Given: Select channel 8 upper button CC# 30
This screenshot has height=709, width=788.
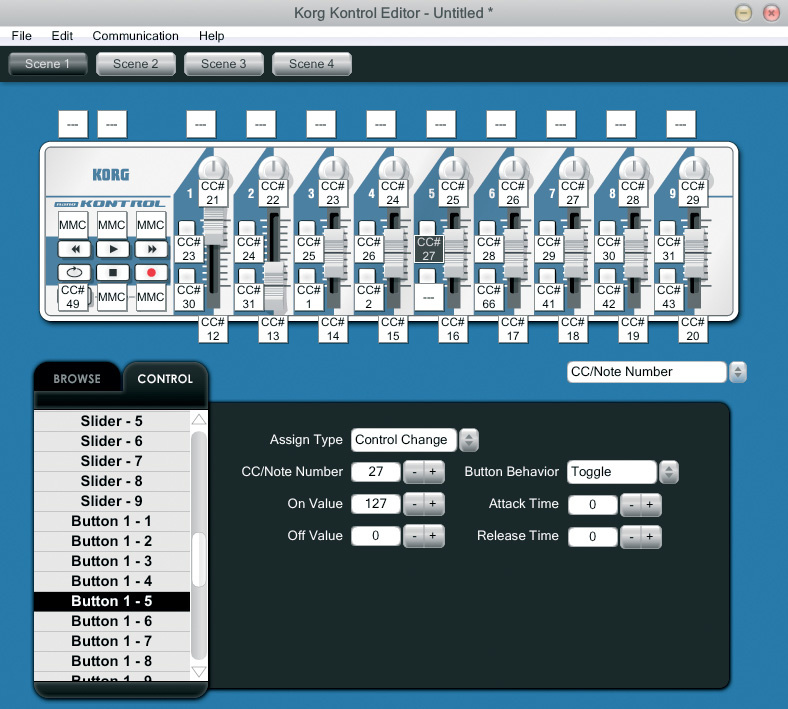Looking at the screenshot, I should tap(609, 249).
